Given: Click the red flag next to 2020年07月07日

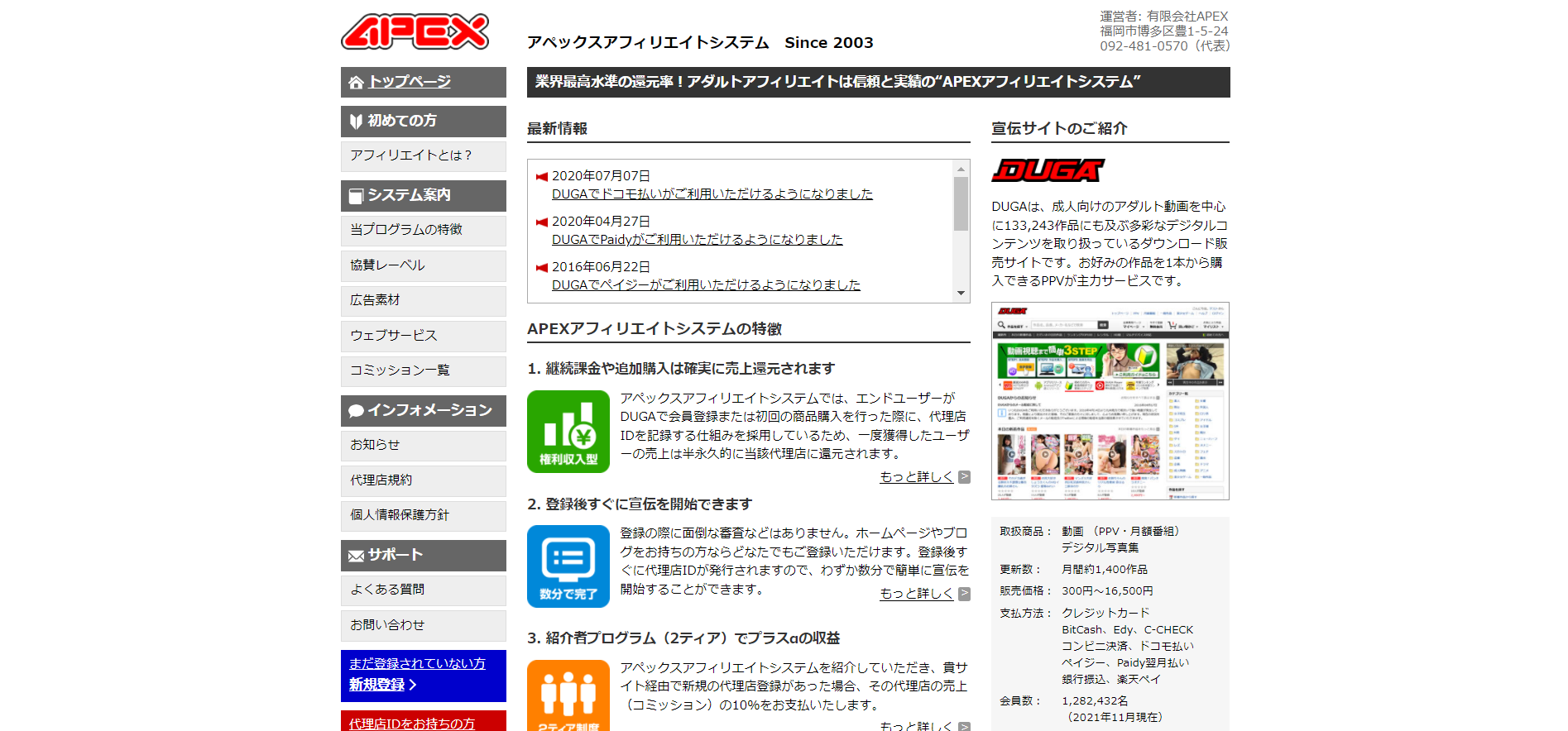Looking at the screenshot, I should tap(542, 176).
